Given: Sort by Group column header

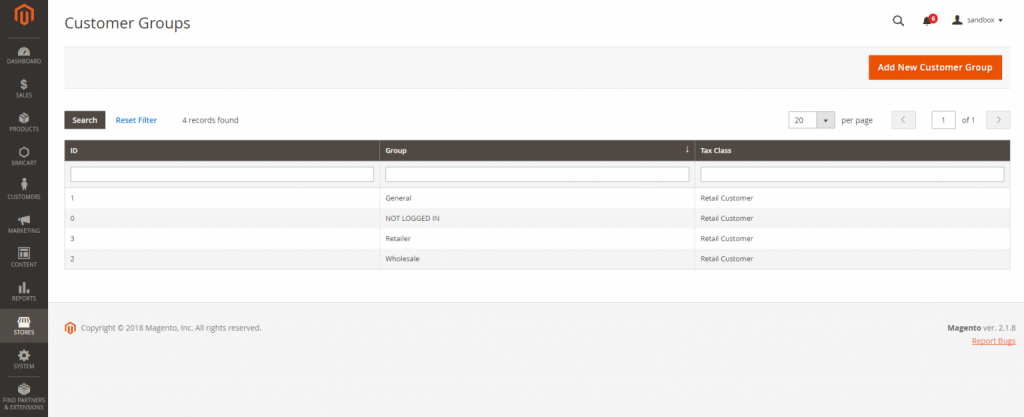Looking at the screenshot, I should click(x=537, y=150).
